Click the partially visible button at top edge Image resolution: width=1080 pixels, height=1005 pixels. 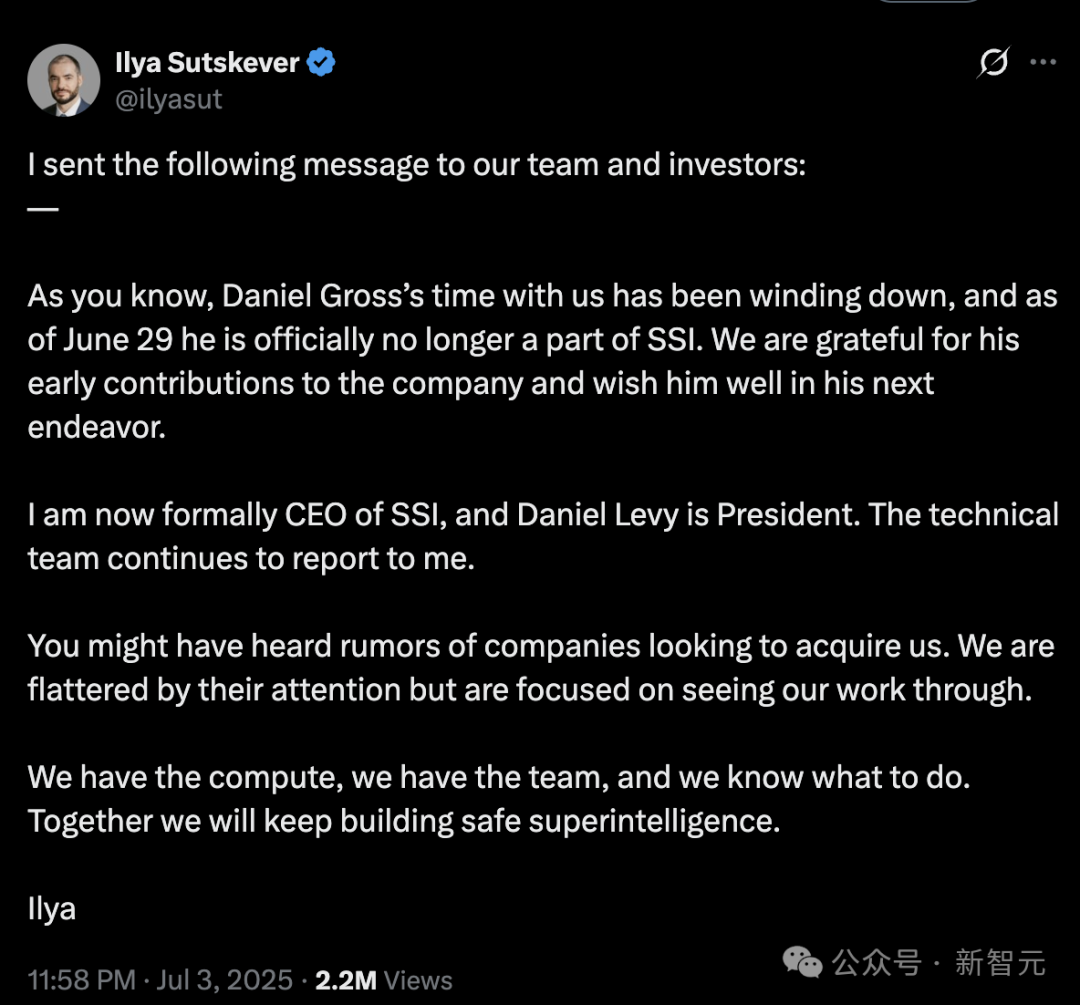point(928,1)
